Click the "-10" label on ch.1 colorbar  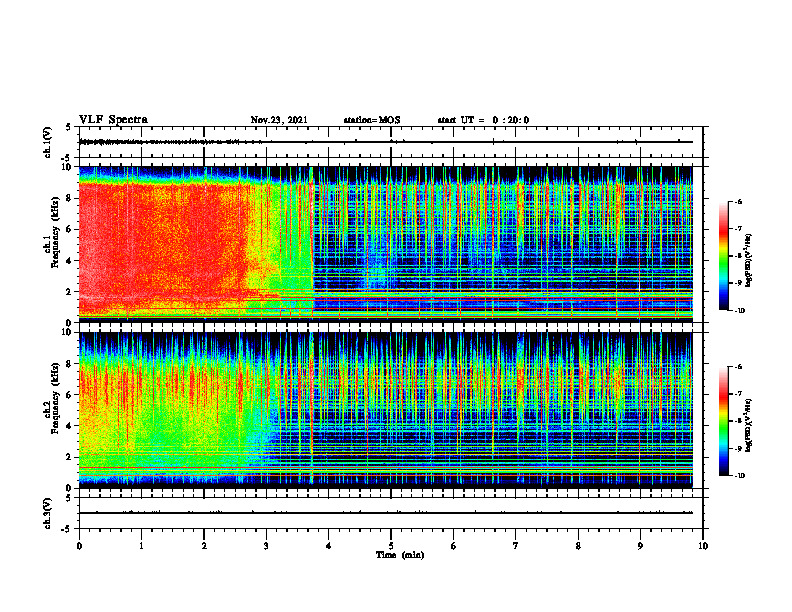pos(739,311)
